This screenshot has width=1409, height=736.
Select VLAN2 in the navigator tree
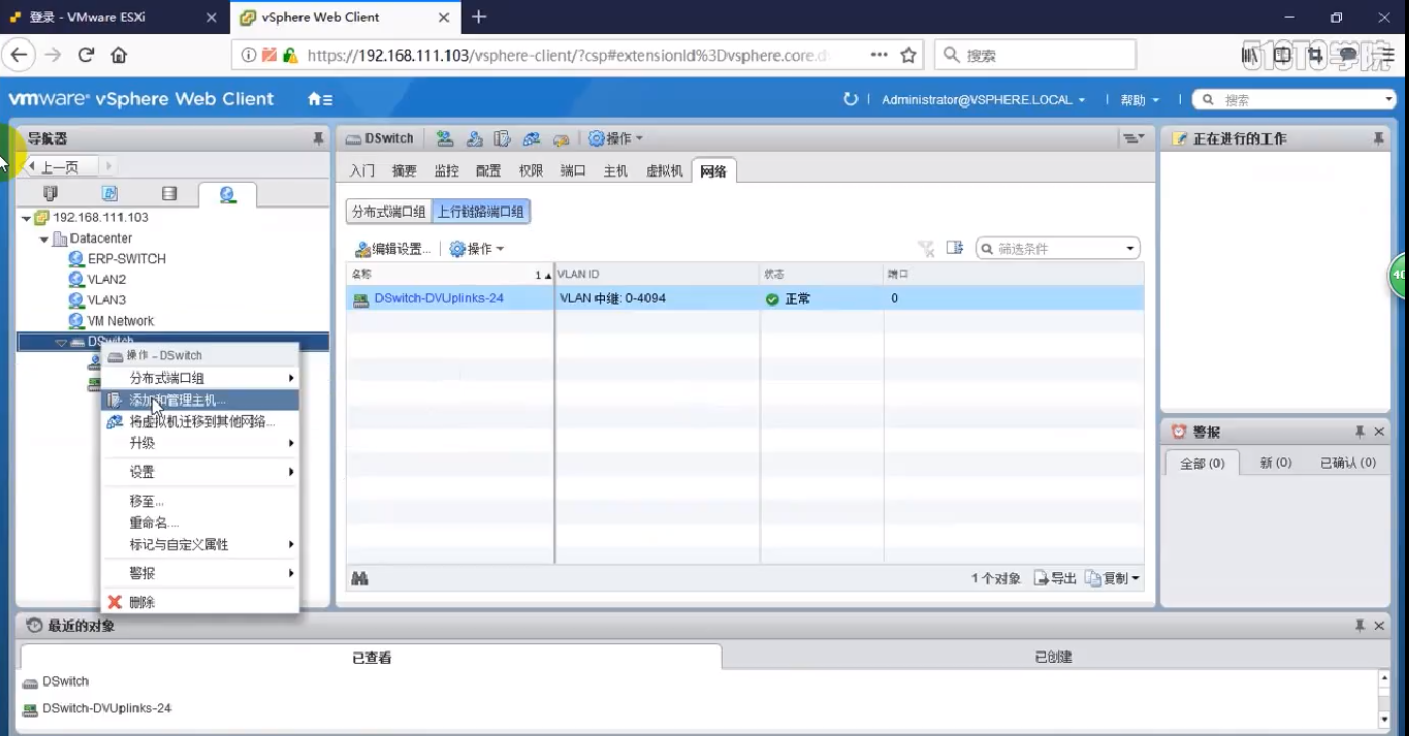106,280
